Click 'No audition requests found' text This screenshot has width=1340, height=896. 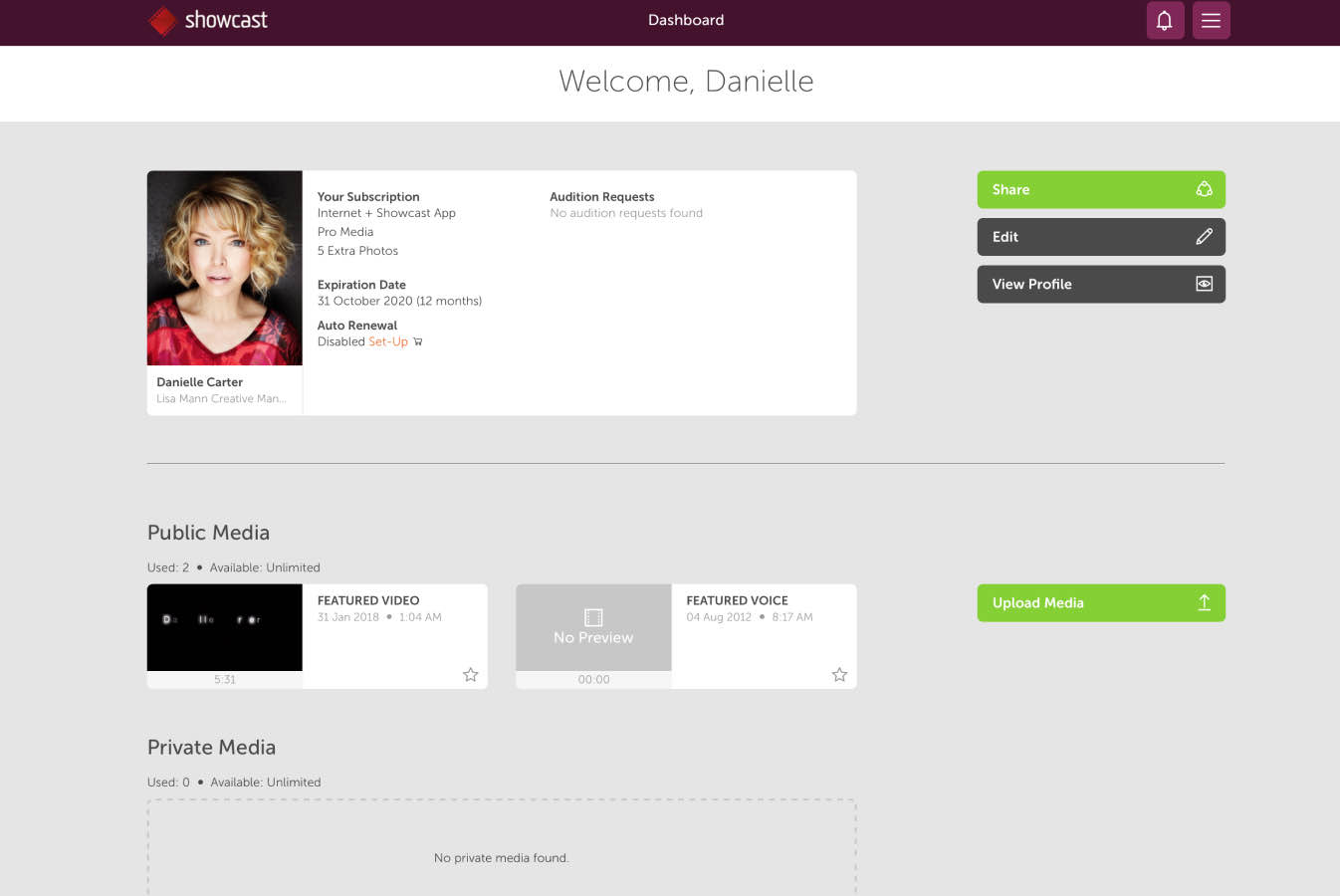click(626, 213)
